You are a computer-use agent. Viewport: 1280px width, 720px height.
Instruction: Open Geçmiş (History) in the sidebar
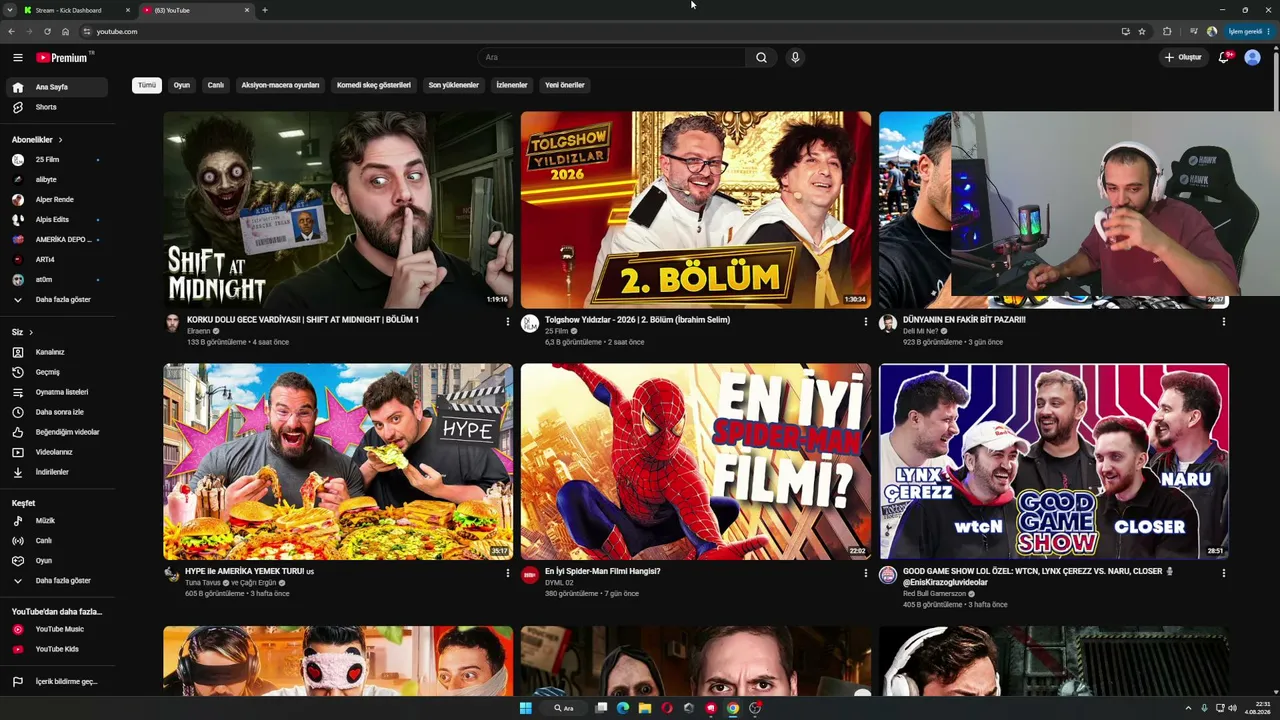click(x=59, y=372)
